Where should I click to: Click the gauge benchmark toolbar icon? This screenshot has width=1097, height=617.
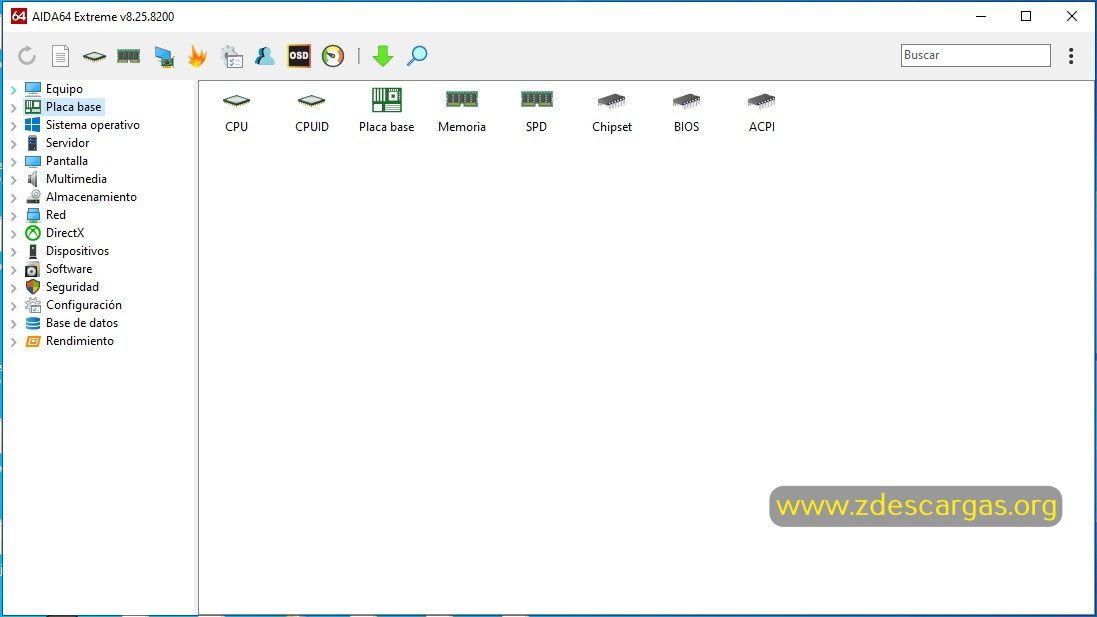pyautogui.click(x=333, y=56)
